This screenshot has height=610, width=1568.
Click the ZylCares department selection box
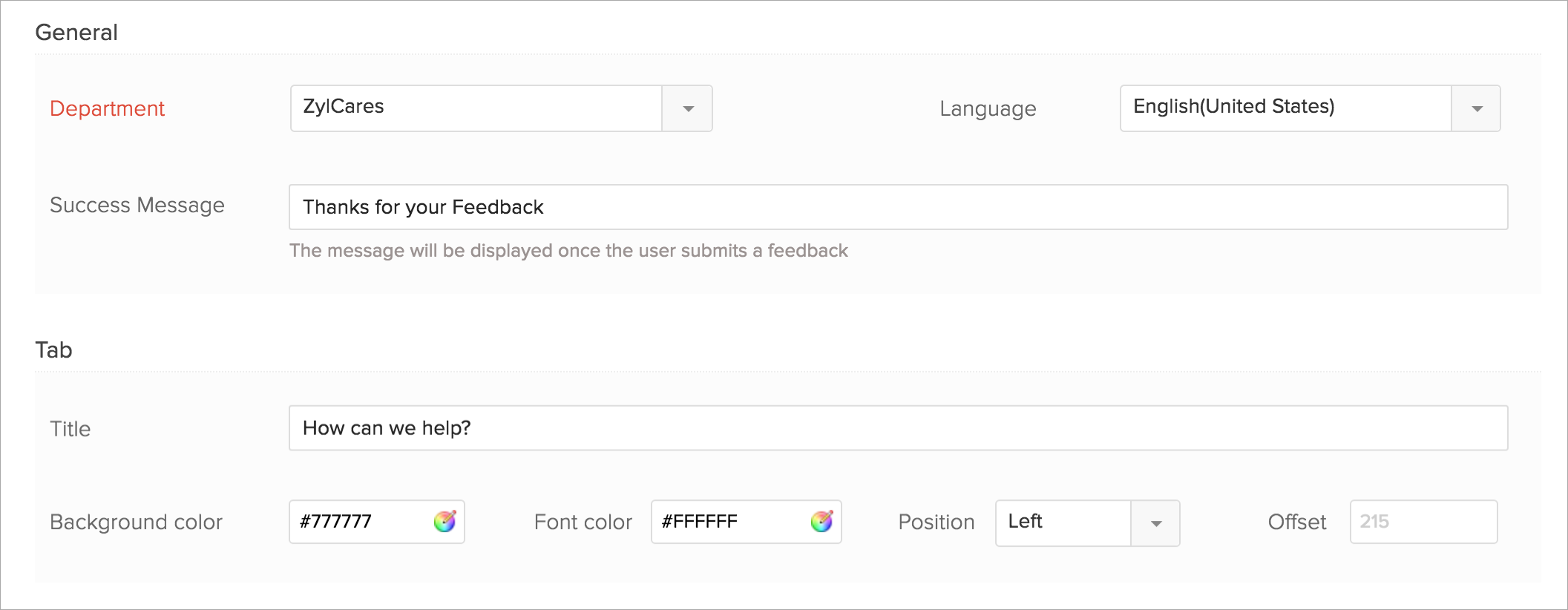(x=476, y=108)
